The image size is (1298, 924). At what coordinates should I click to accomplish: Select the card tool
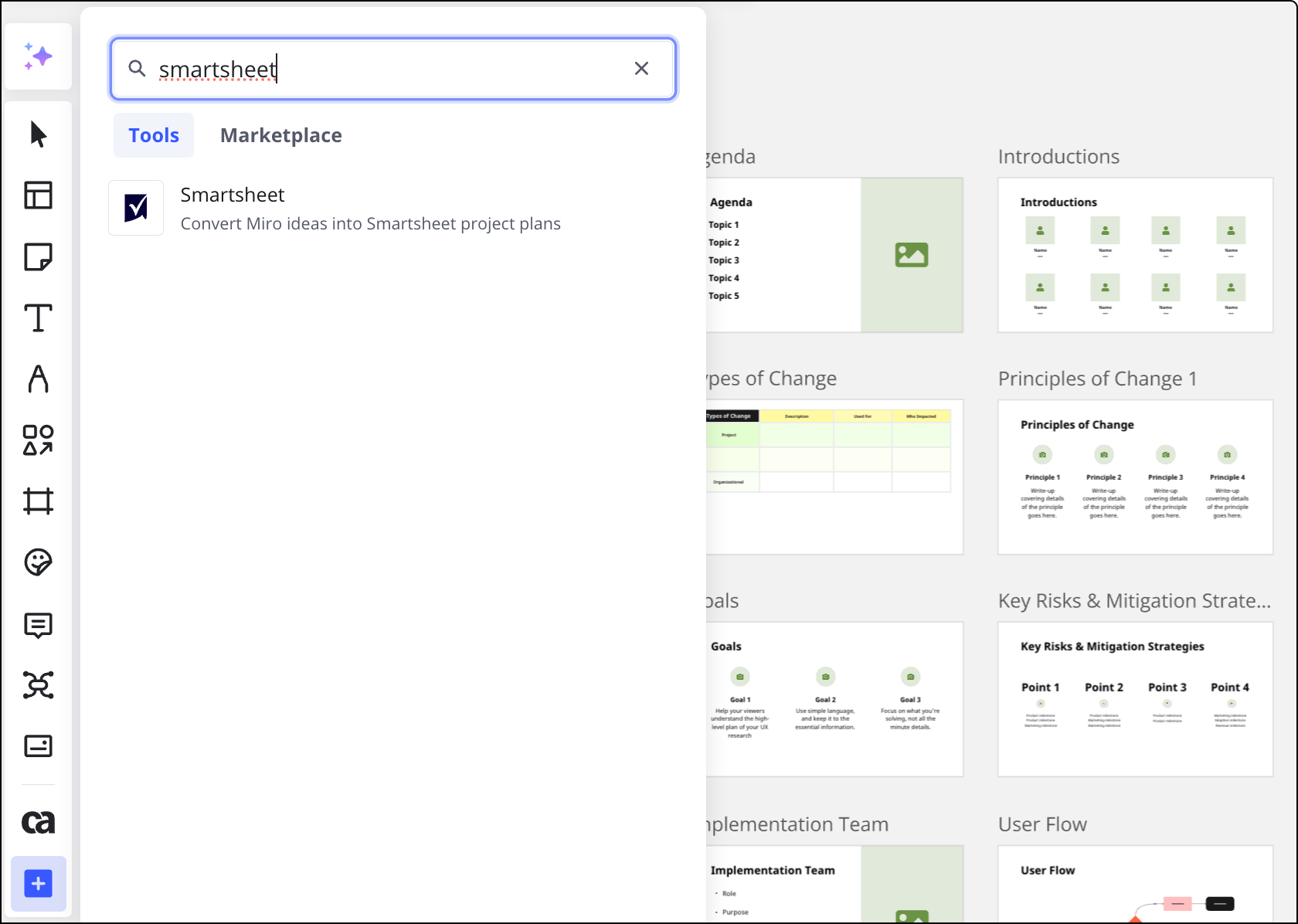(38, 746)
